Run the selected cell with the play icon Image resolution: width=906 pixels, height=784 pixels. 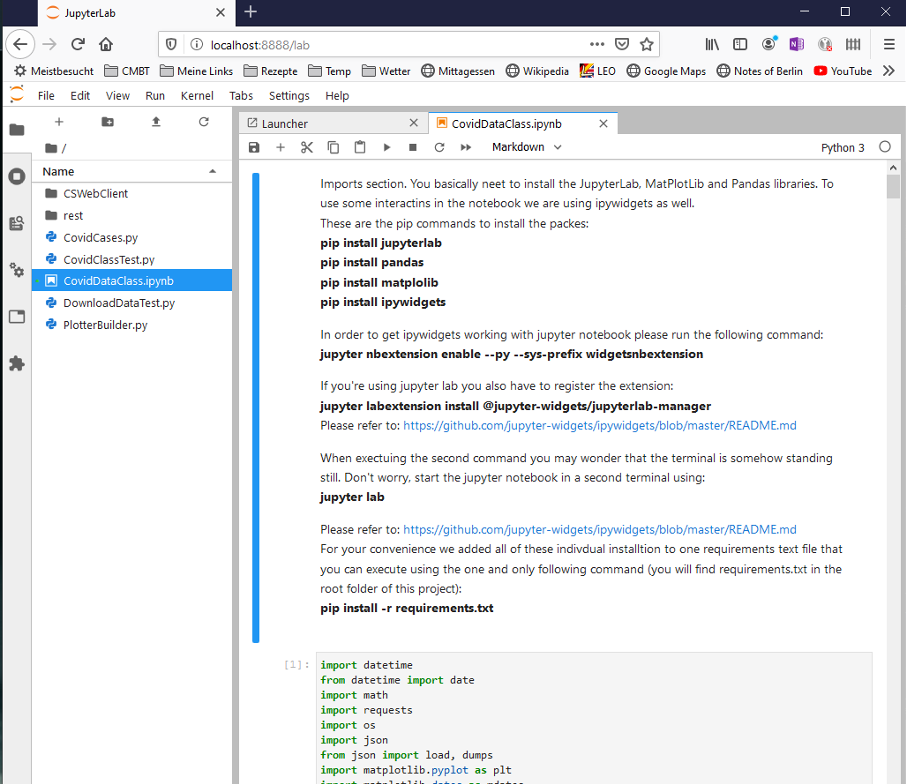[387, 147]
